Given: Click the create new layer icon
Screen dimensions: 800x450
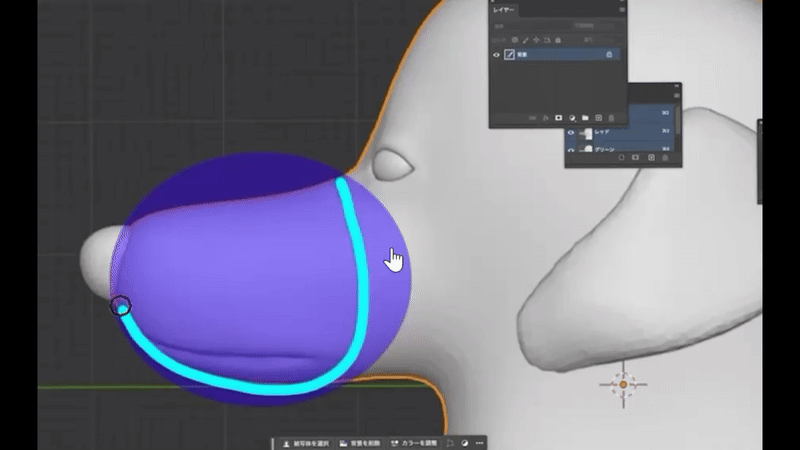Looking at the screenshot, I should [598, 117].
